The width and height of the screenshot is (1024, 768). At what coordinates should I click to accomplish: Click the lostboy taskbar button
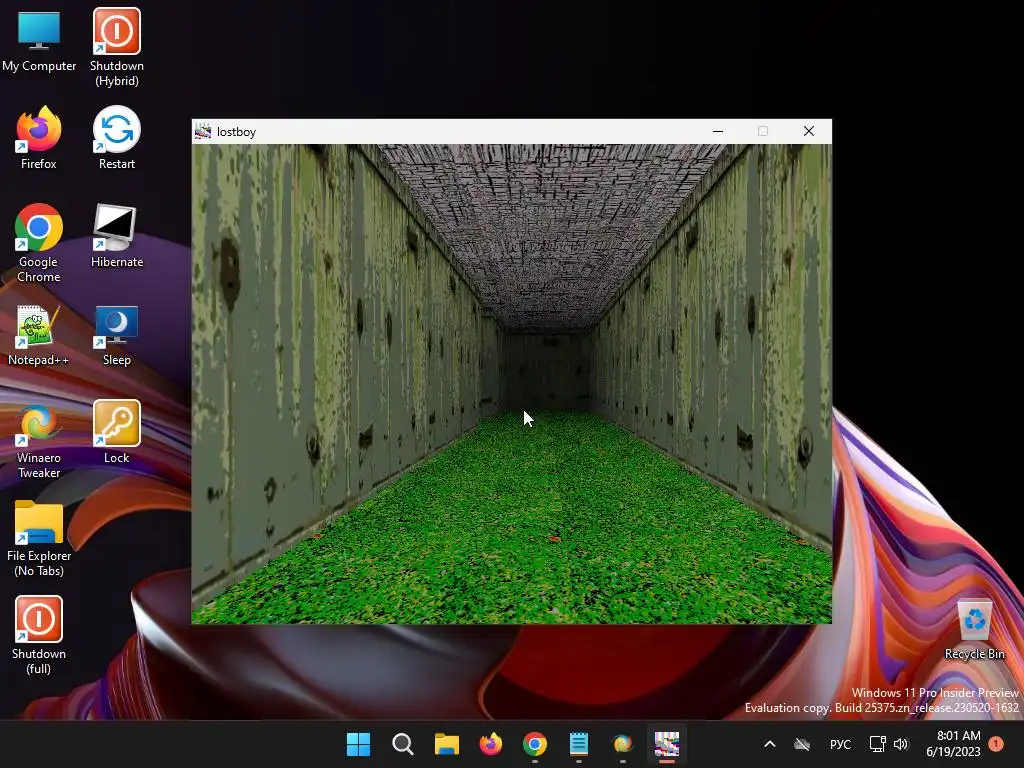coord(667,744)
